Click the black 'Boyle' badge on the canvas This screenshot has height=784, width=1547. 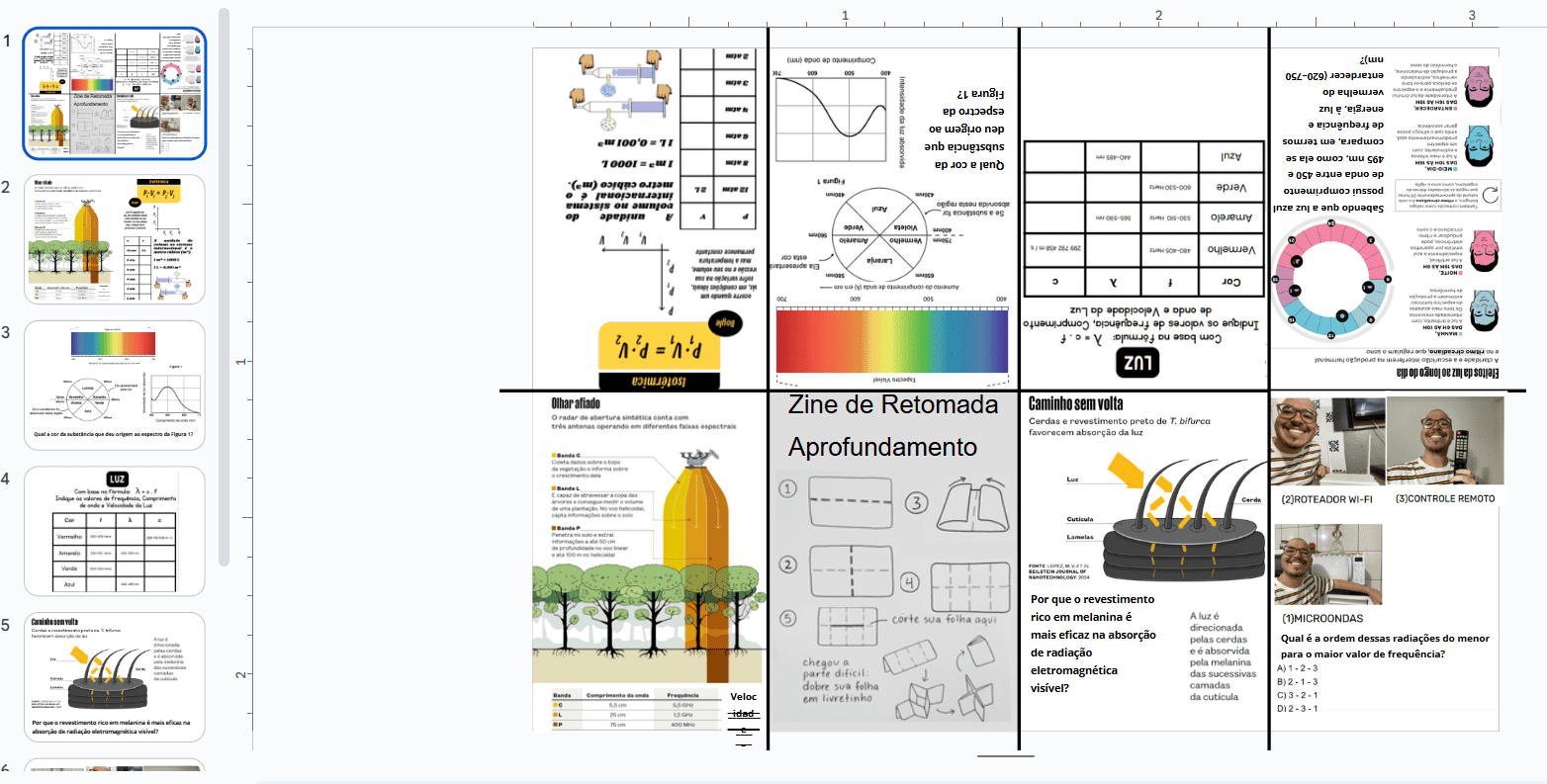coord(726,325)
